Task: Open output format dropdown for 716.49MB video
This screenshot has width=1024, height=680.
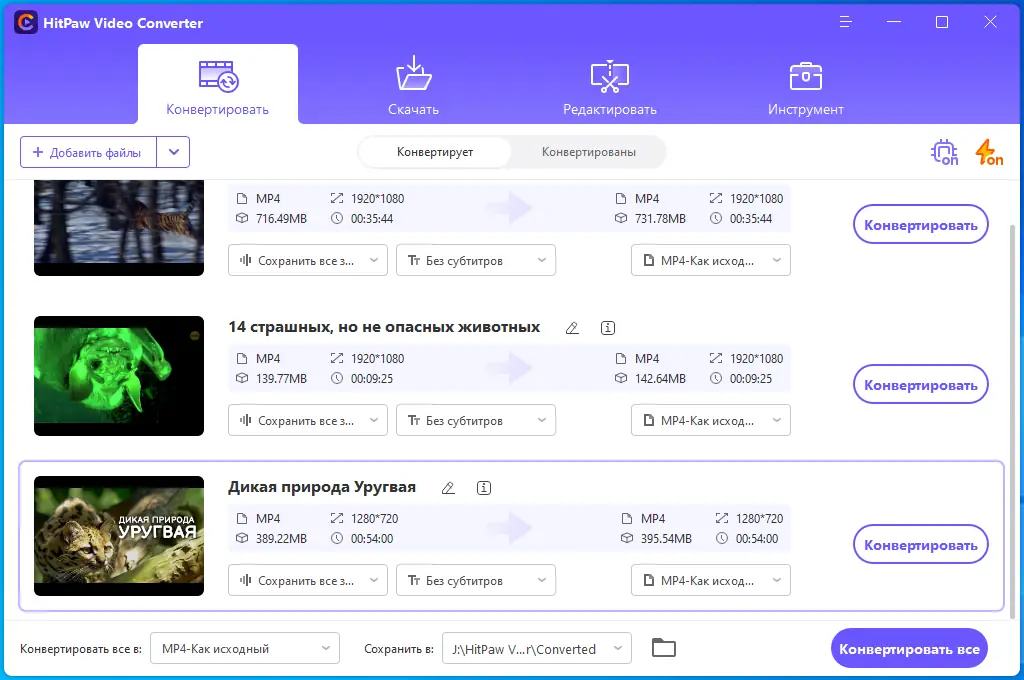Action: 711,260
